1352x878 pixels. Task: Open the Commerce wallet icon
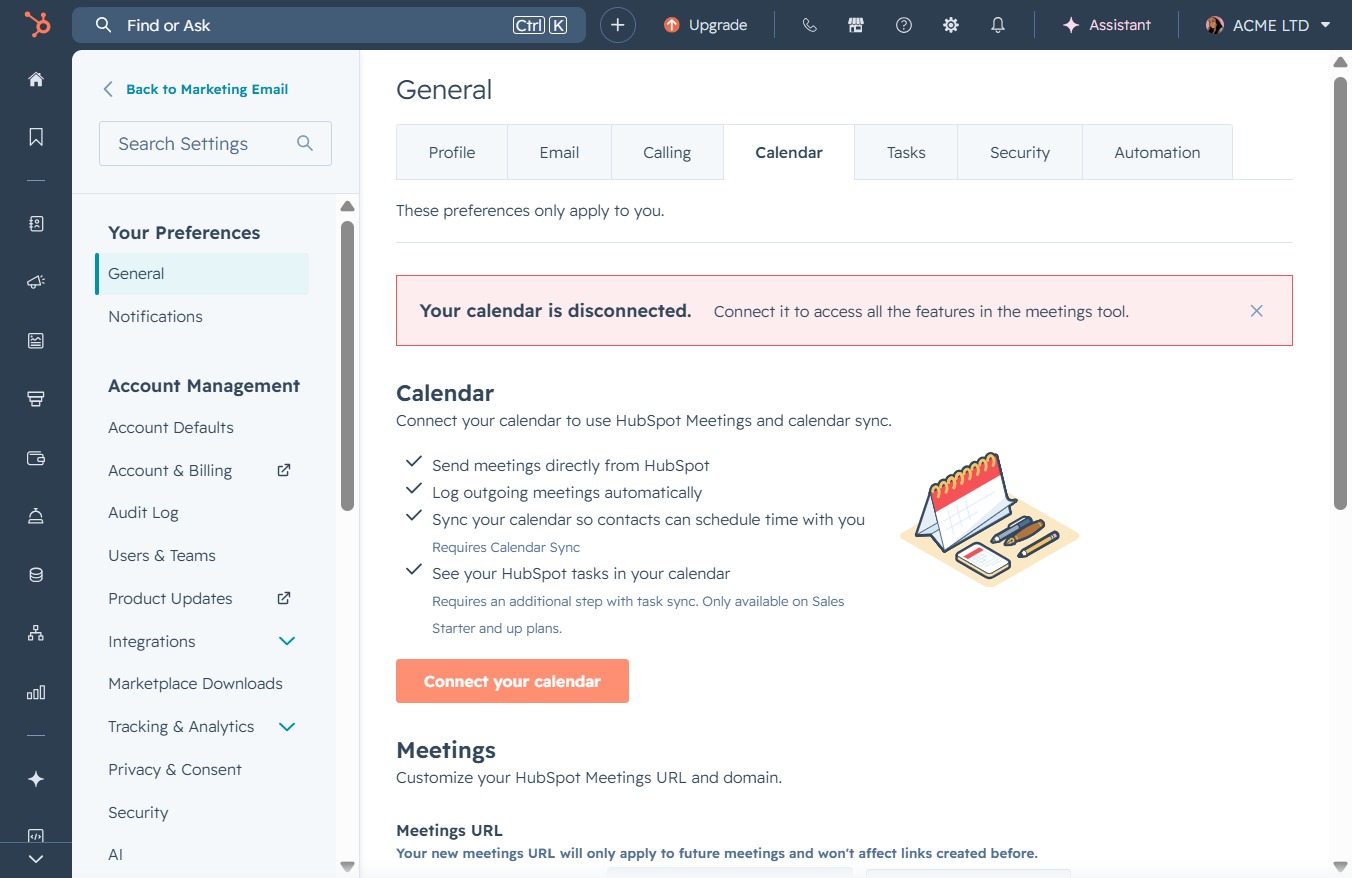pyautogui.click(x=36, y=458)
